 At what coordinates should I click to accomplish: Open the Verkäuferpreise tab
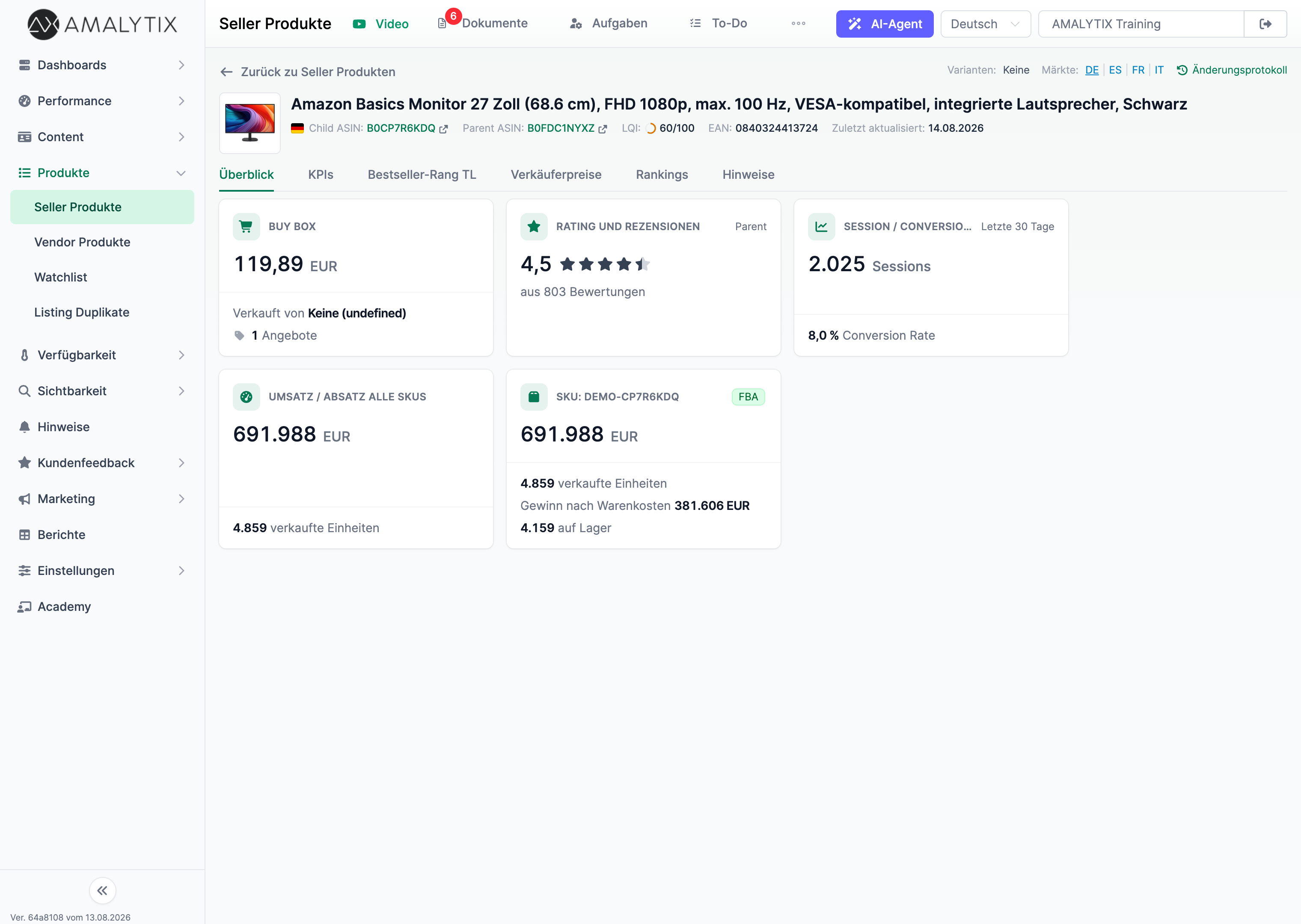point(556,175)
